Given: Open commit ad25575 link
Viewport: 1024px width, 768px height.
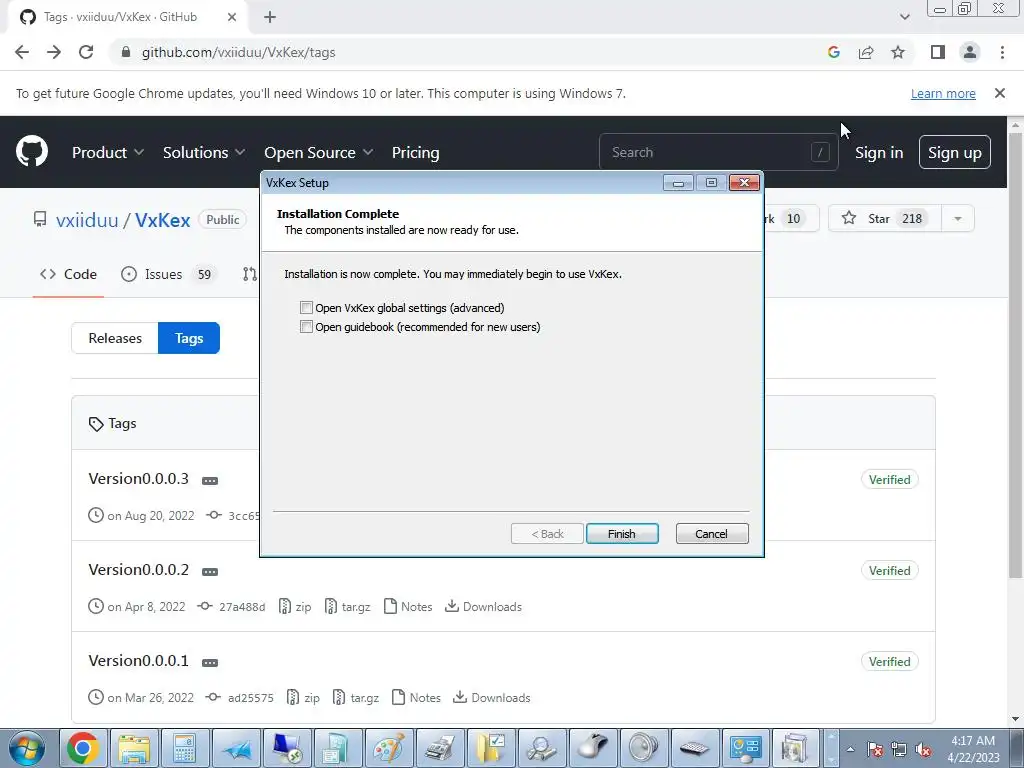Looking at the screenshot, I should (240, 697).
